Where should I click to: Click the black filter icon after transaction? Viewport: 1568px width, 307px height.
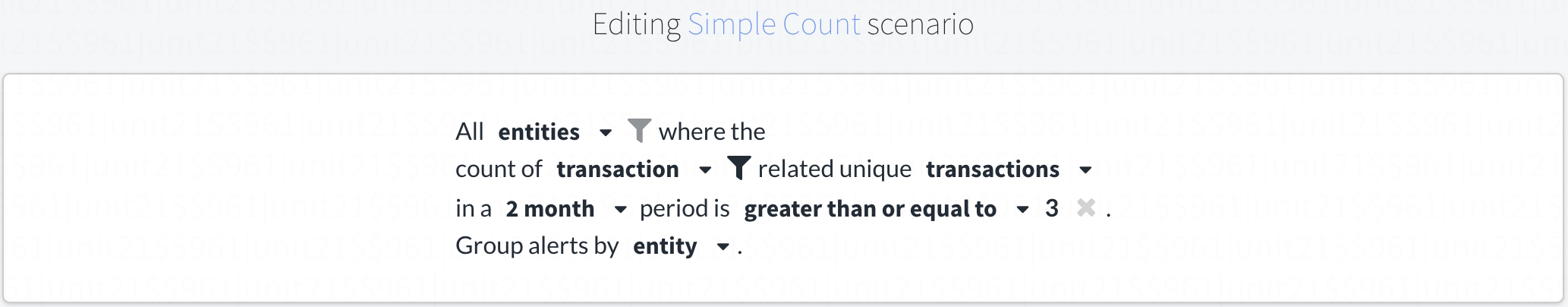(x=738, y=168)
